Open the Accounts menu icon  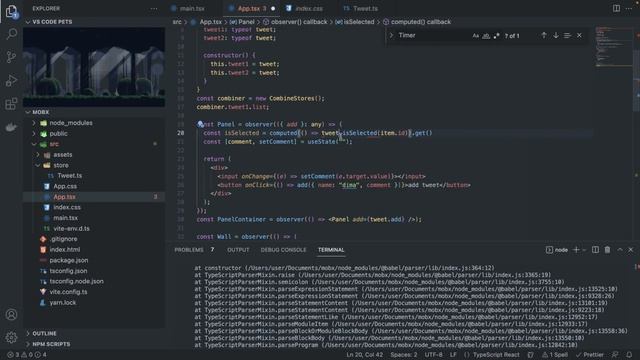(x=11, y=315)
